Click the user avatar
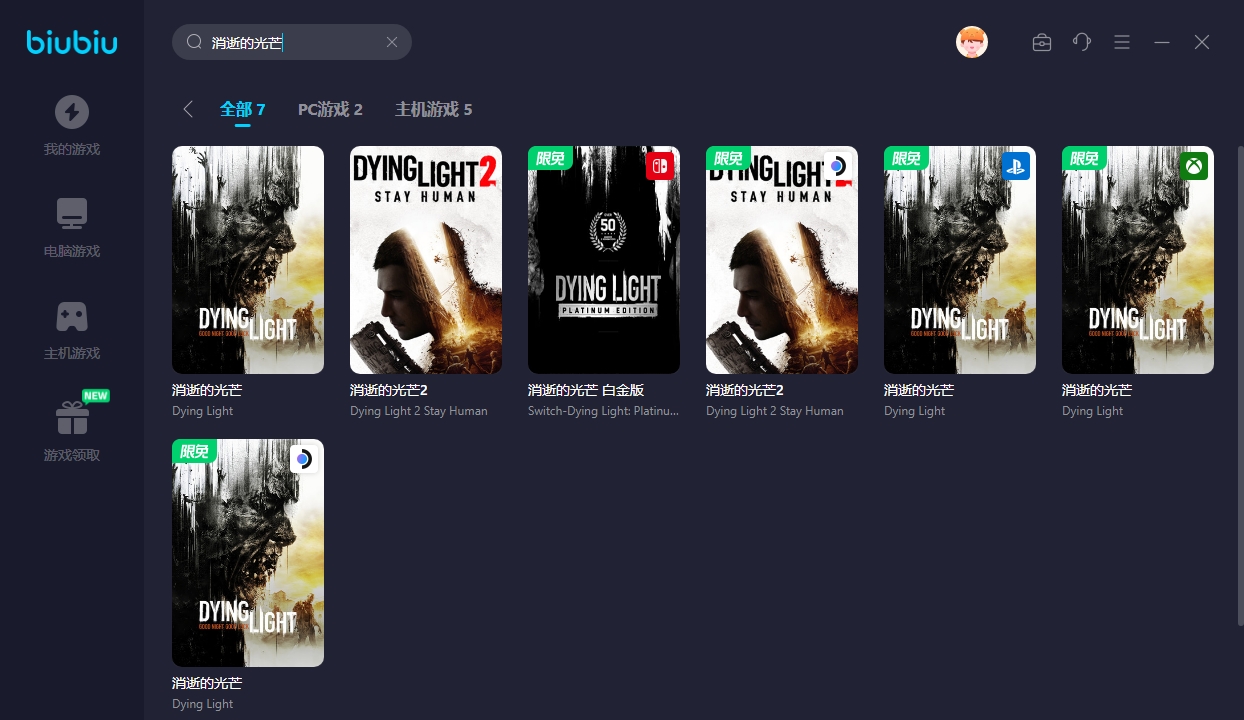 pyautogui.click(x=971, y=42)
